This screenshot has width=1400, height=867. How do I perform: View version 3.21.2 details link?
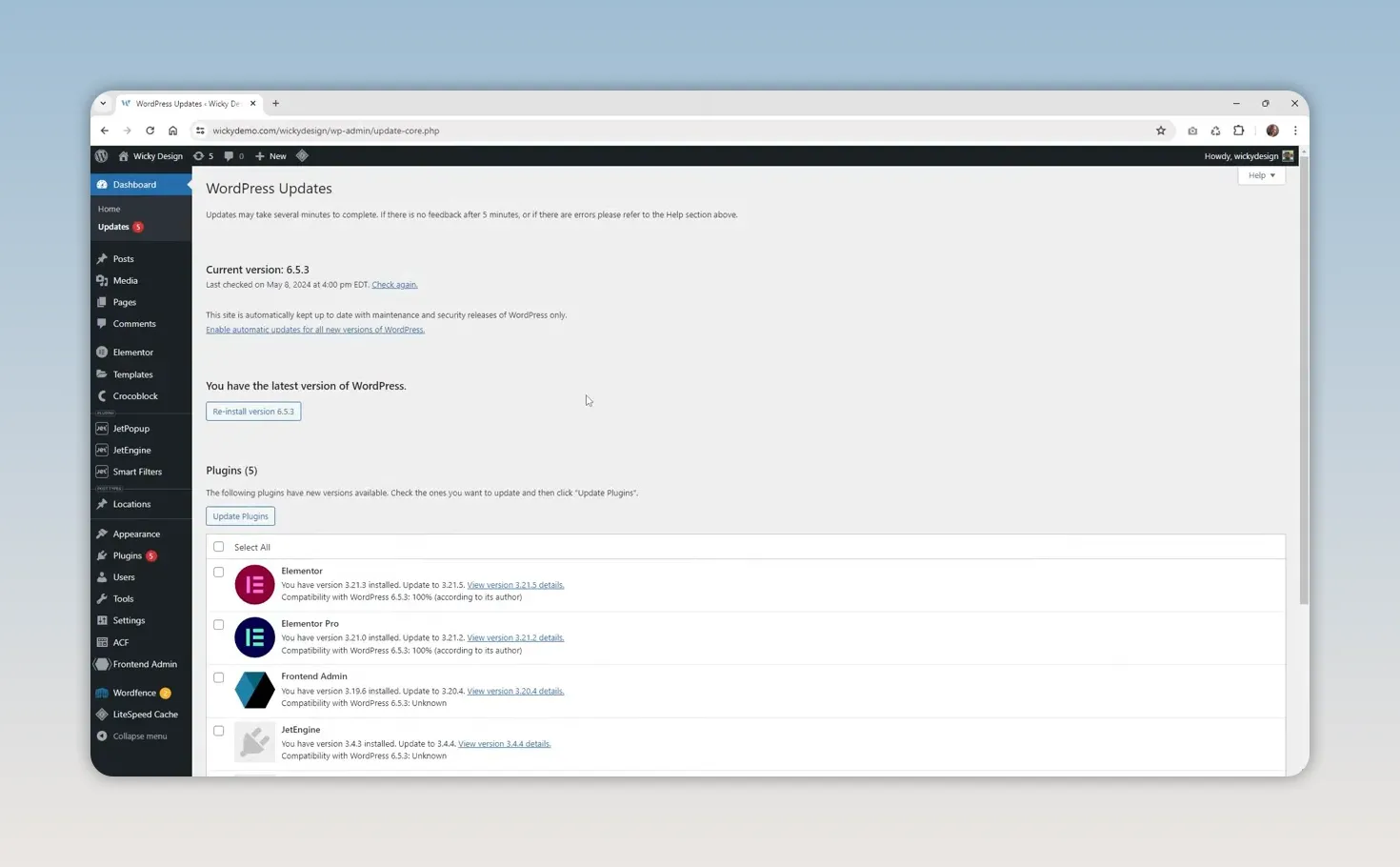[x=515, y=638]
